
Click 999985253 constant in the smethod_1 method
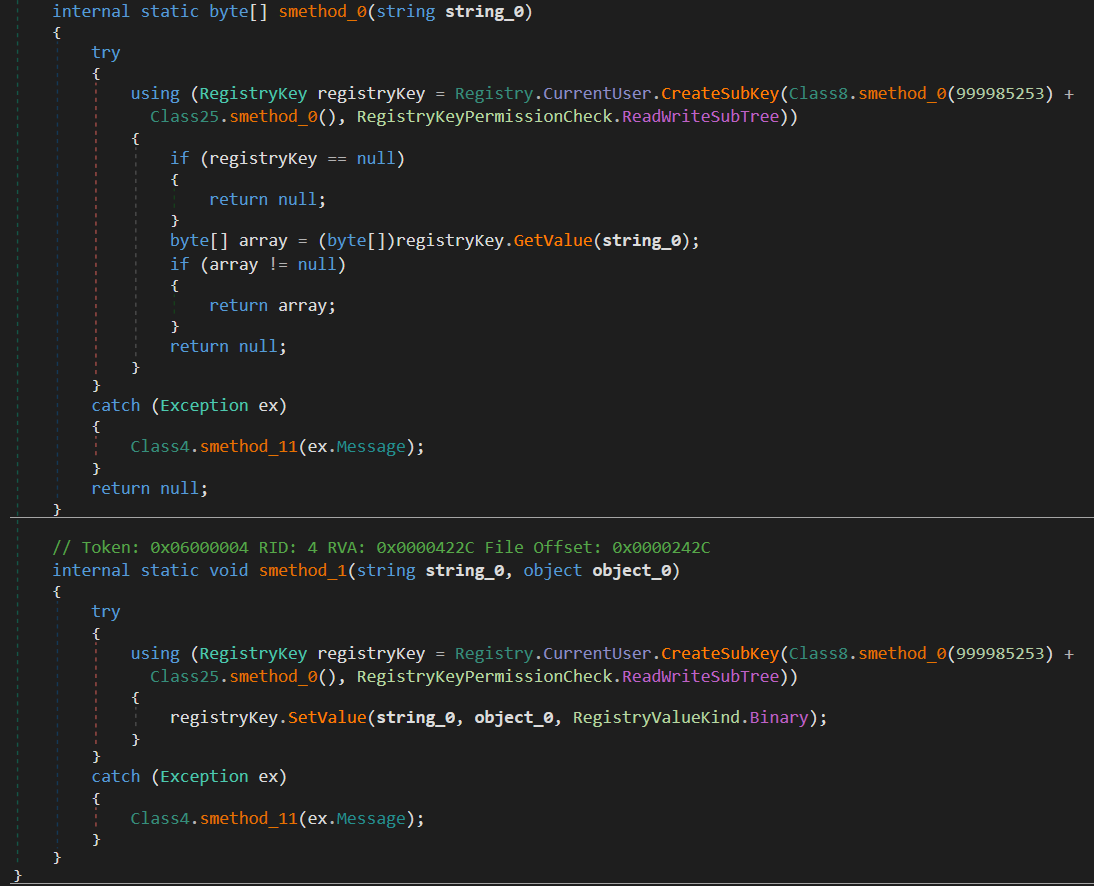coord(1000,654)
